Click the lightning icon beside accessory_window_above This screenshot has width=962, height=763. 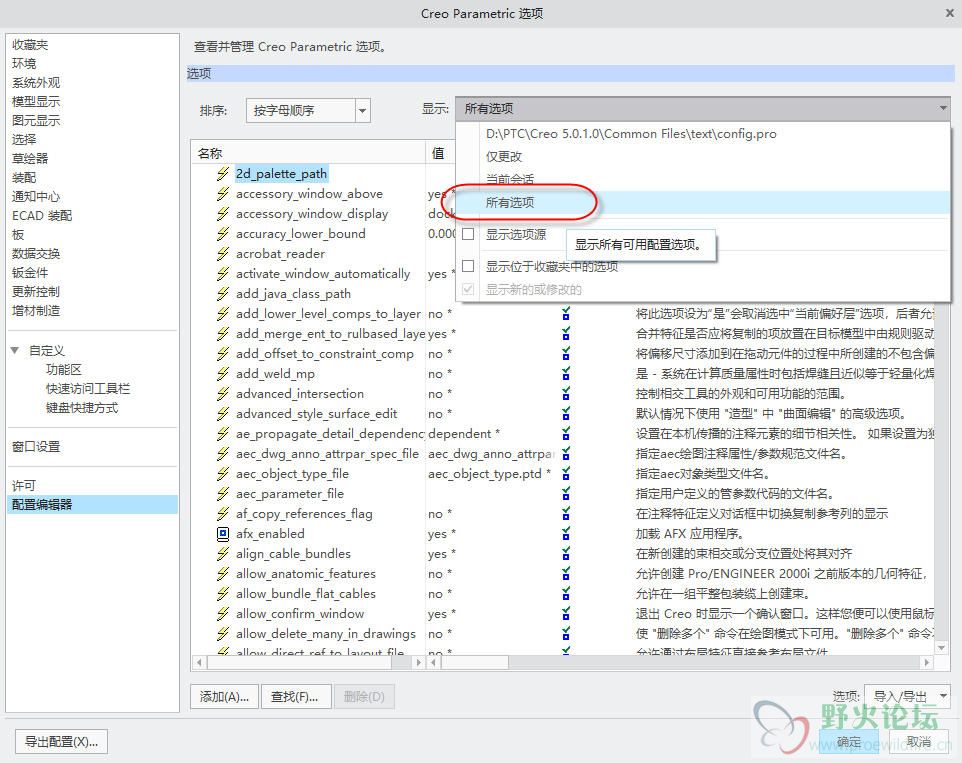click(223, 194)
